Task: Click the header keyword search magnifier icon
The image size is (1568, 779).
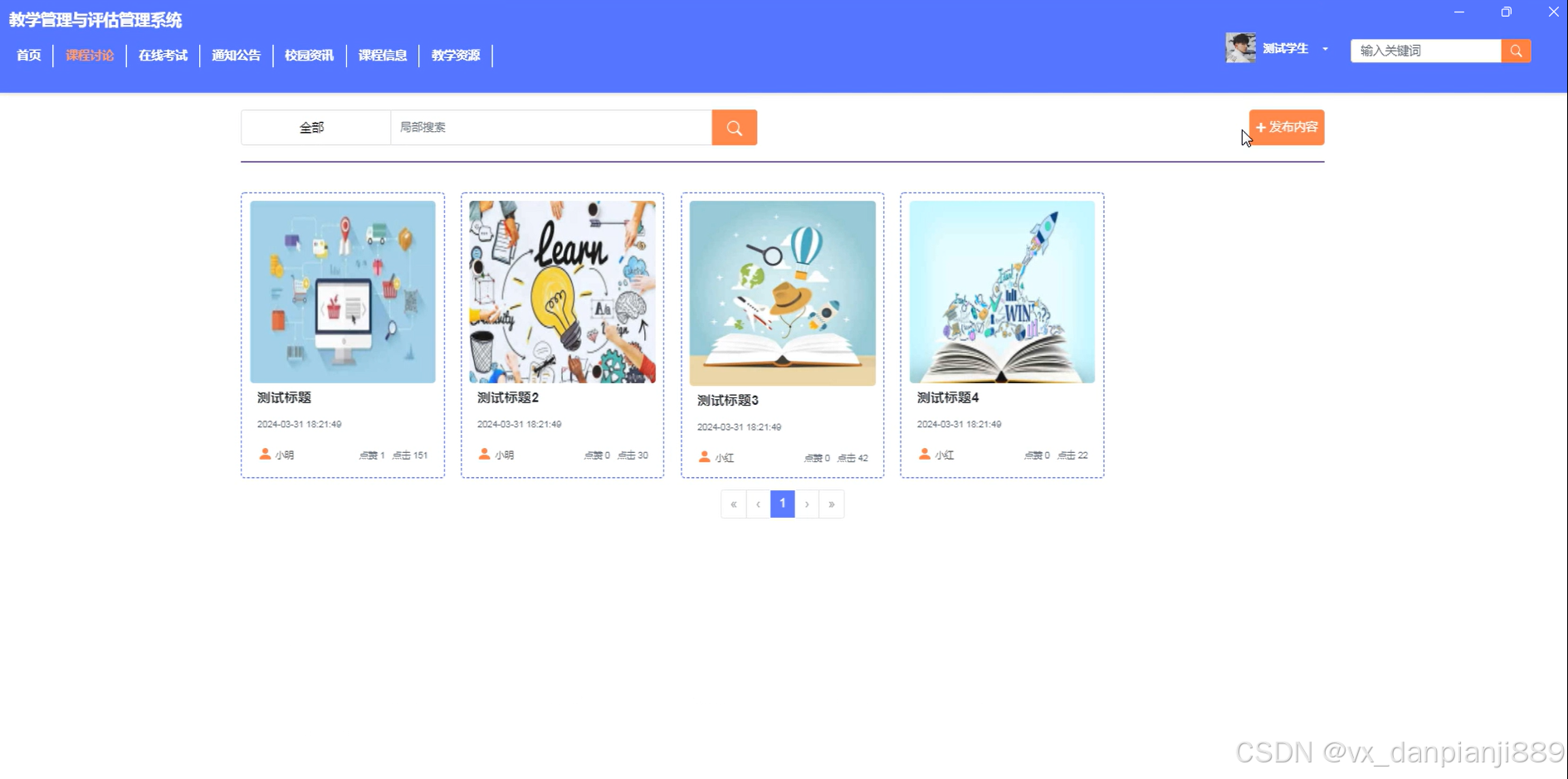Action: pyautogui.click(x=1516, y=51)
